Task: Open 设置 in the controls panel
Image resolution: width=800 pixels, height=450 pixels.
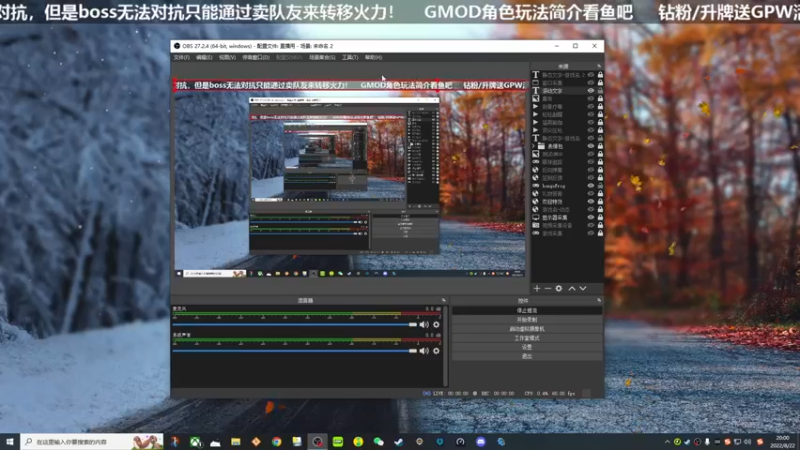Action: [x=527, y=347]
